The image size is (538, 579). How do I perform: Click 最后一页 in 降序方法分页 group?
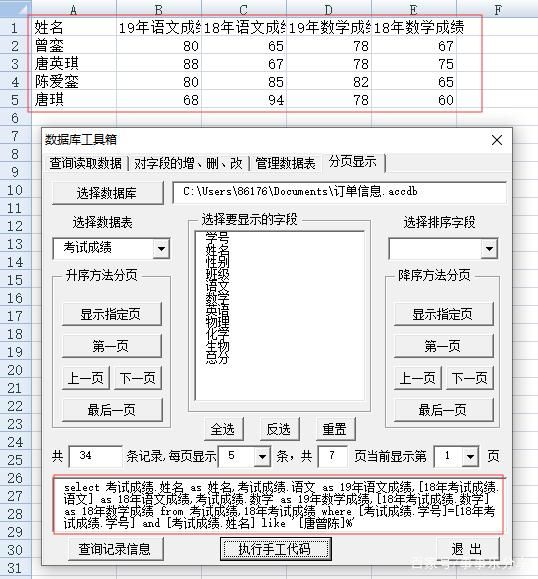[x=443, y=410]
